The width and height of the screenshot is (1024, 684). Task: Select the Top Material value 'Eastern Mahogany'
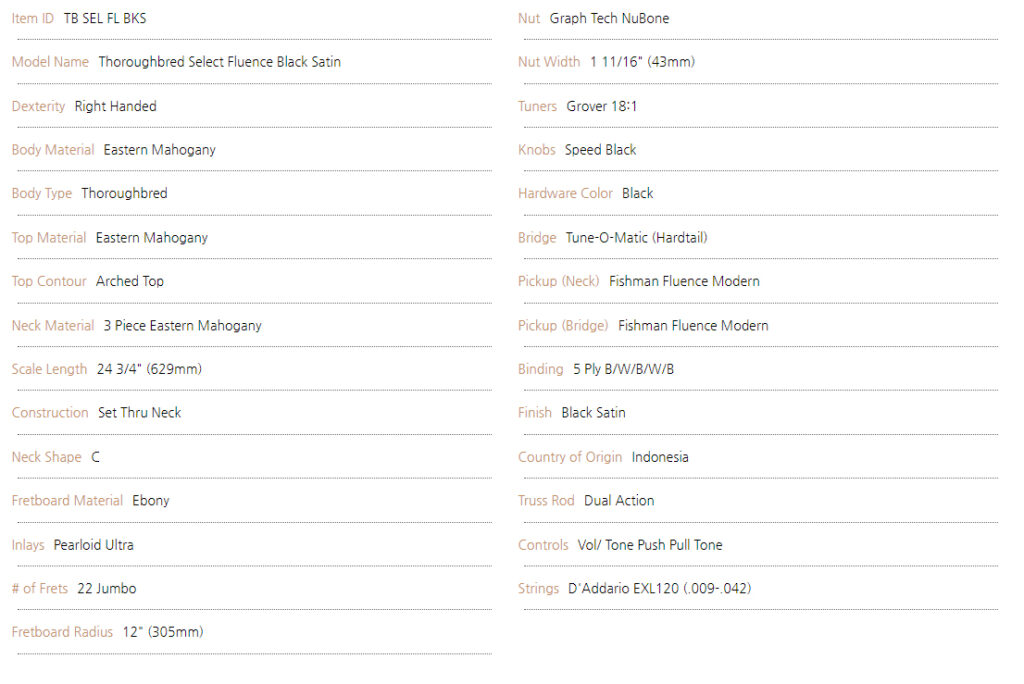(152, 238)
